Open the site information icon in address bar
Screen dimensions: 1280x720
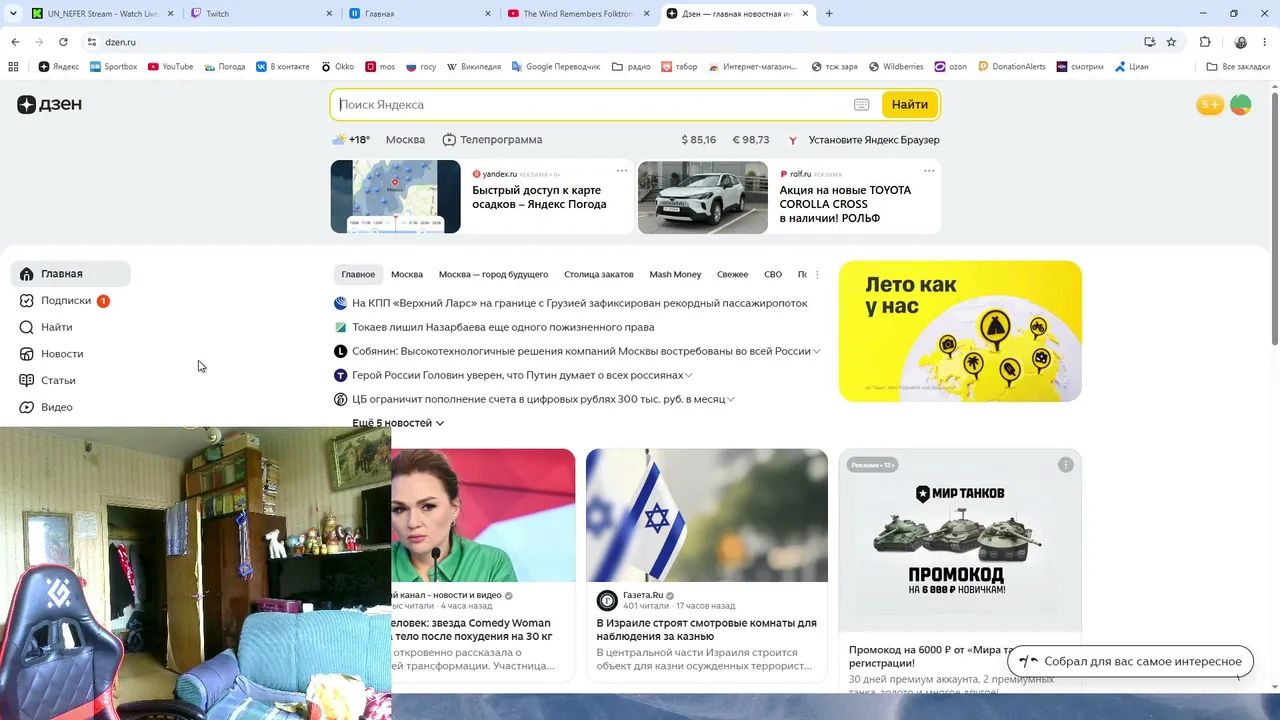tap(91, 42)
